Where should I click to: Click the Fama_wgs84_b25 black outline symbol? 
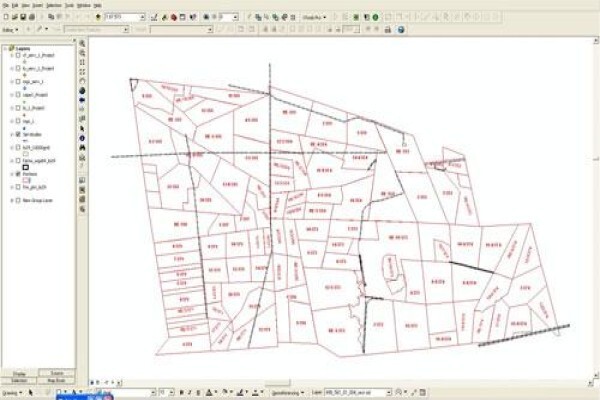tap(26, 167)
